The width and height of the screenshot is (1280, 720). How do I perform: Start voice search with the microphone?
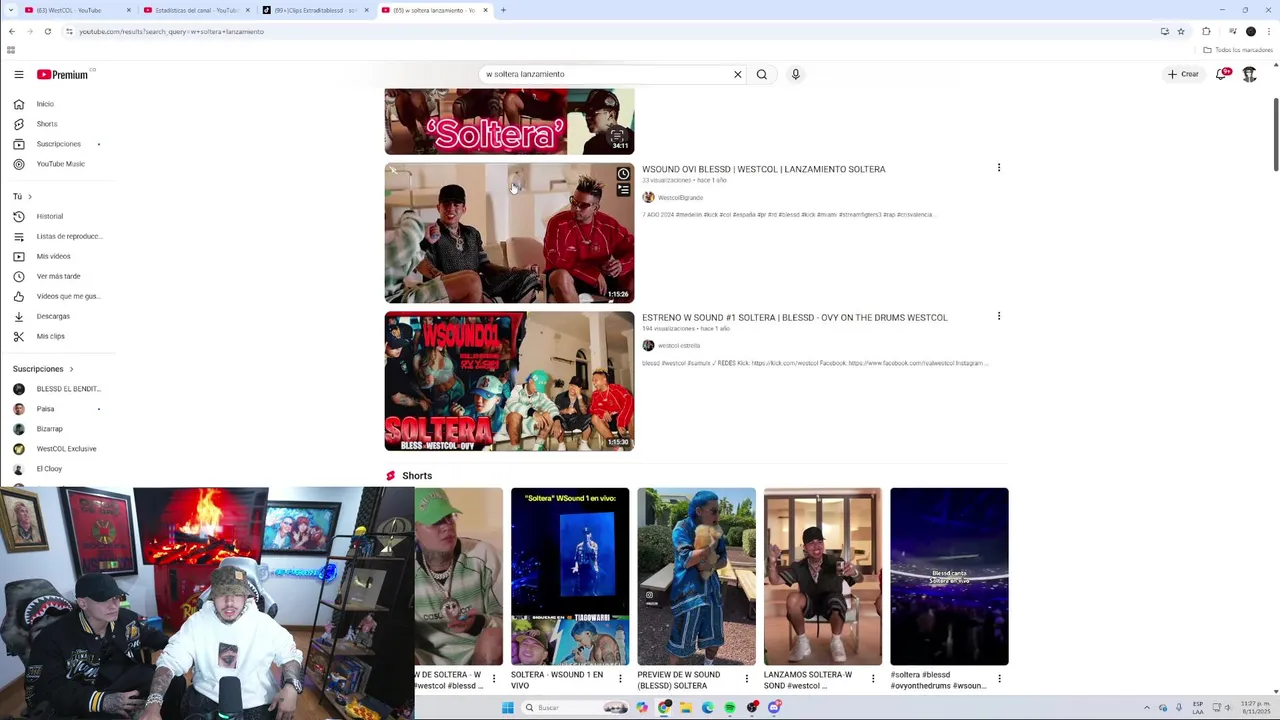click(796, 74)
